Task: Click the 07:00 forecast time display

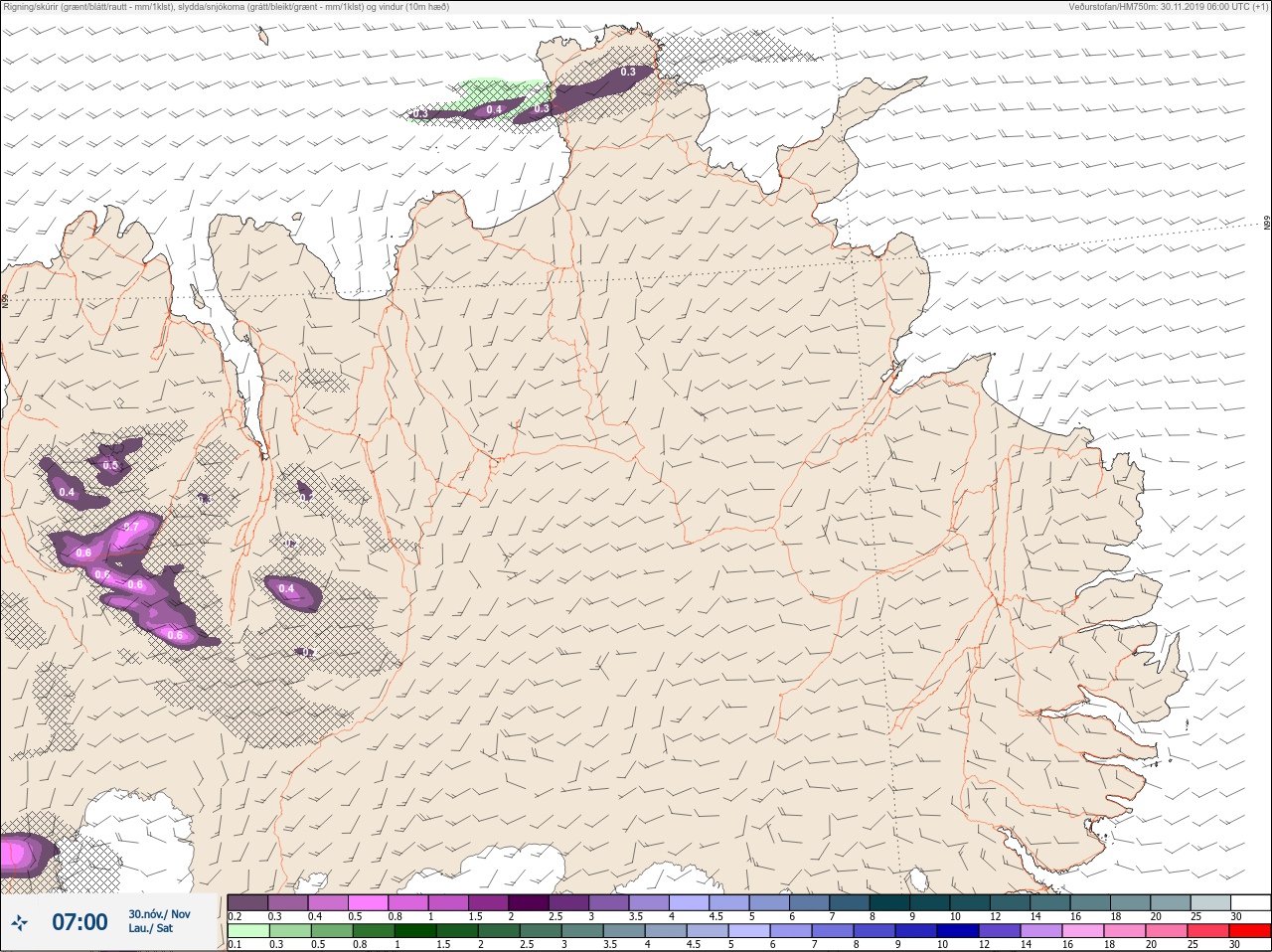Action: pos(79,922)
